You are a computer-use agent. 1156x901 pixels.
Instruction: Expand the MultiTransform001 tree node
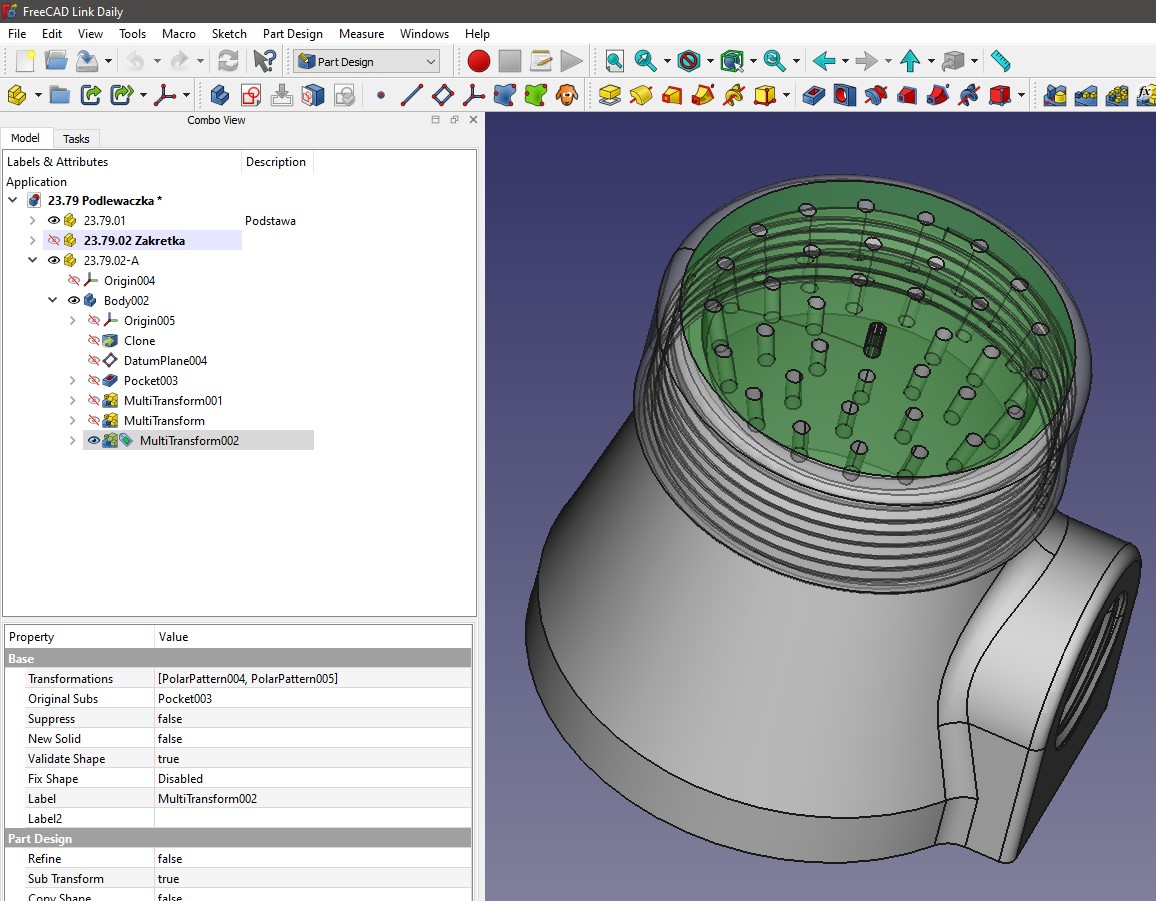[x=73, y=401]
